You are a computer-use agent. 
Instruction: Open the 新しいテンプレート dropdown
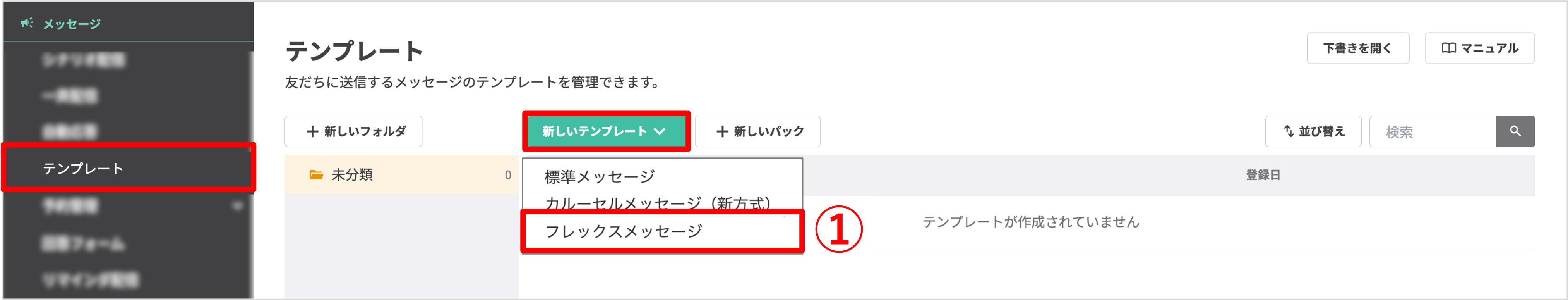606,131
